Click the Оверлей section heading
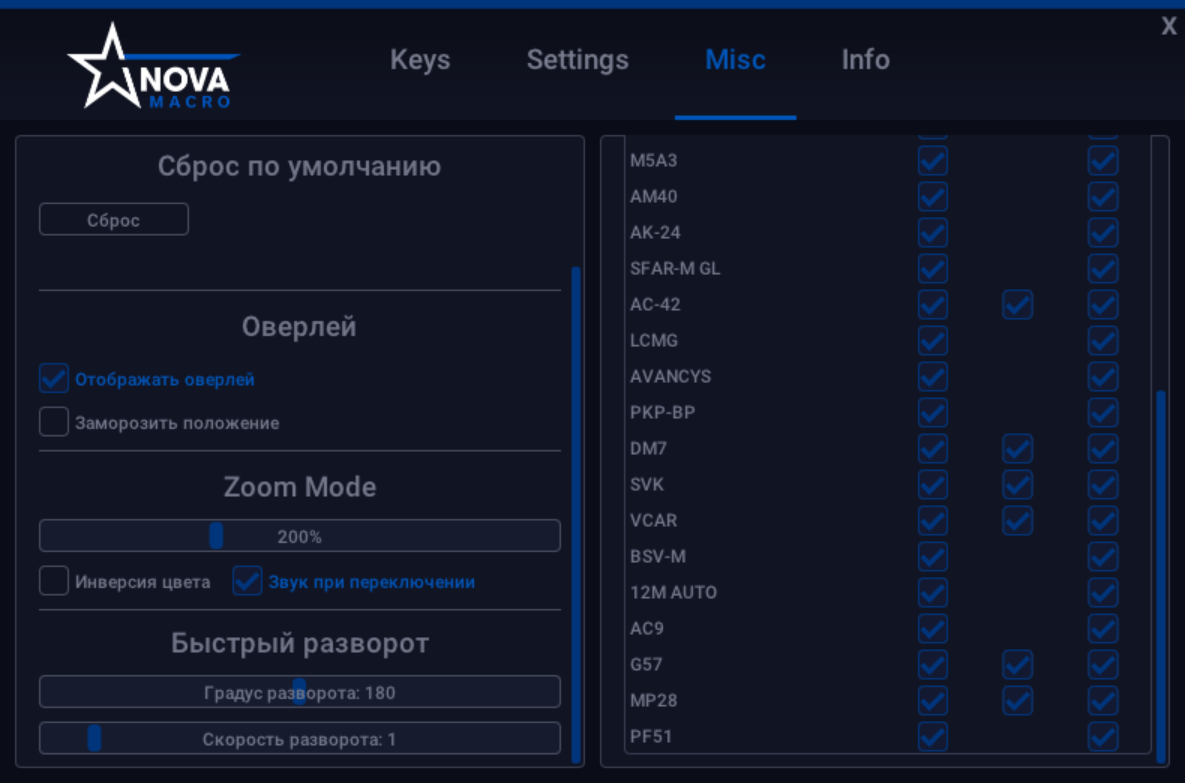1185x783 pixels. click(x=299, y=327)
